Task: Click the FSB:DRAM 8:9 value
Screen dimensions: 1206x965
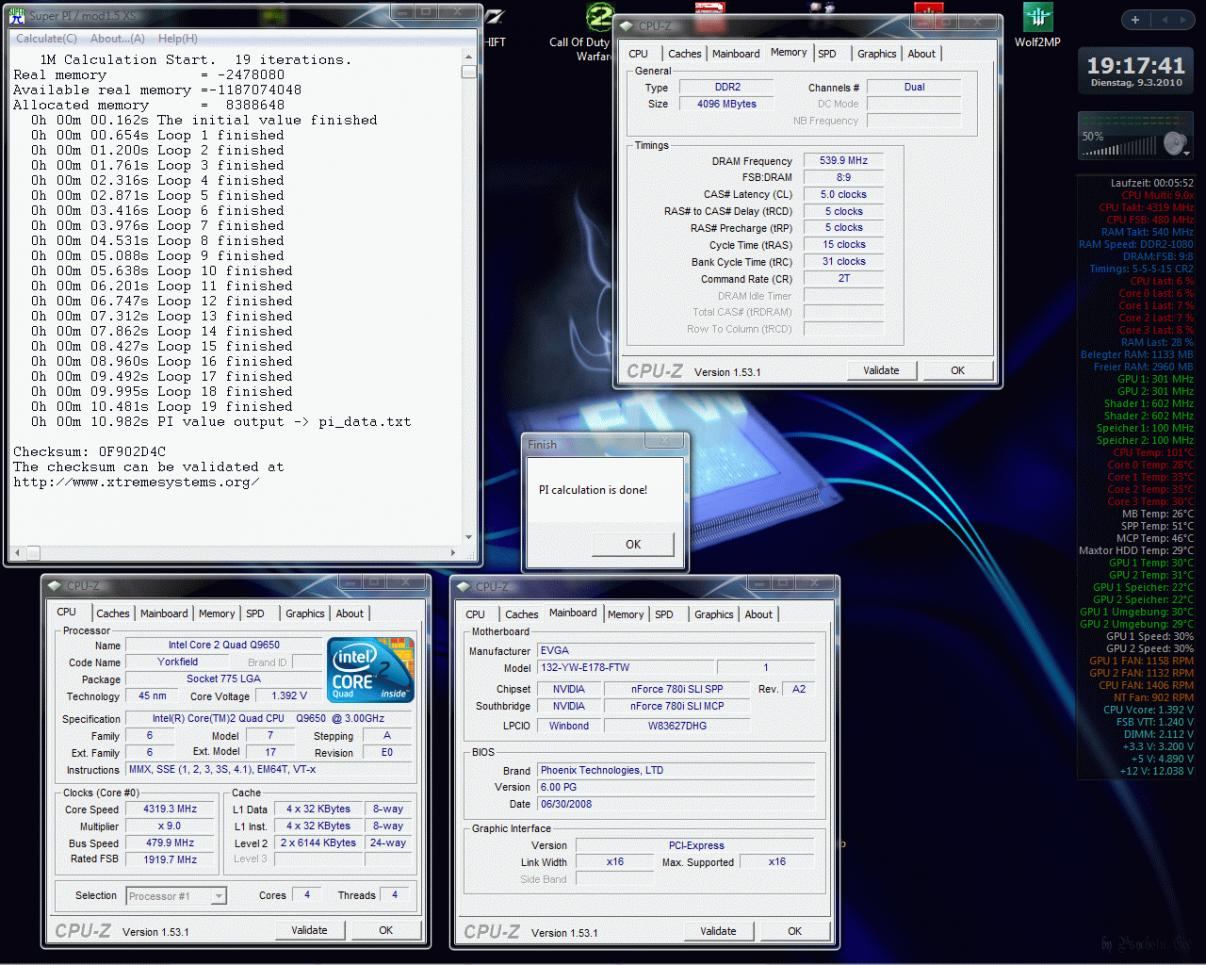Action: (x=843, y=177)
